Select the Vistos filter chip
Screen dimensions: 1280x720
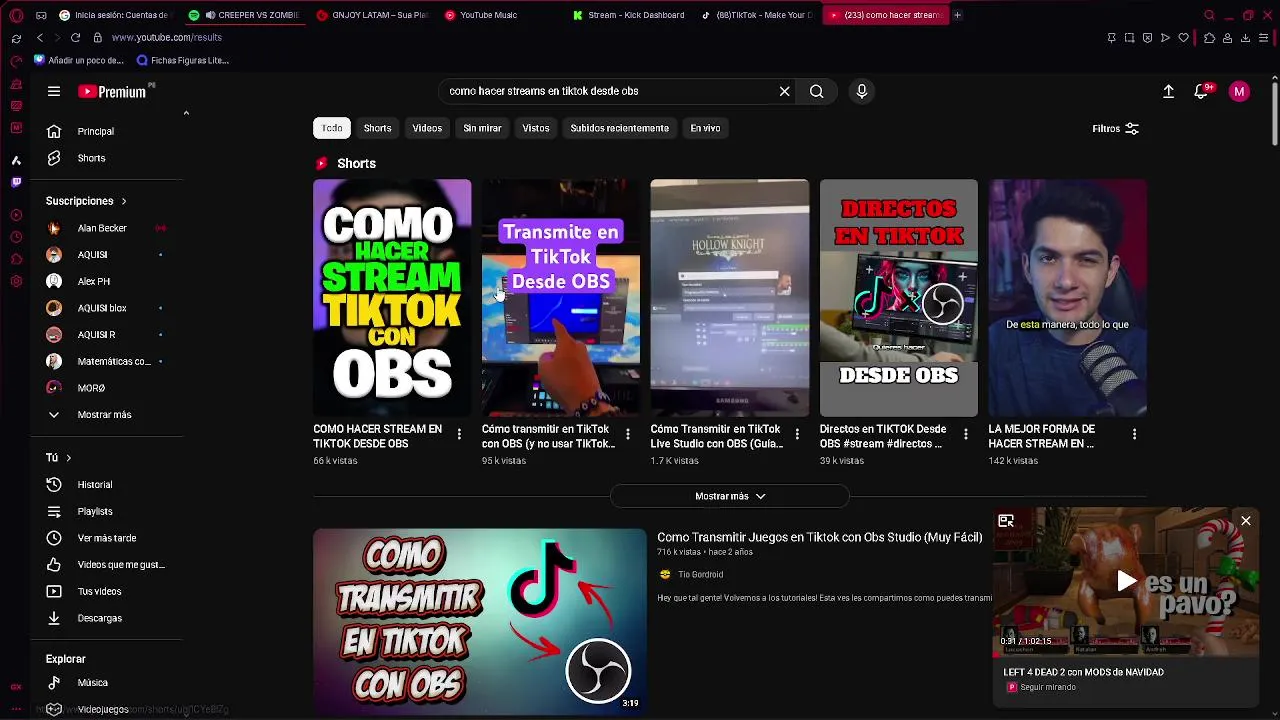536,128
